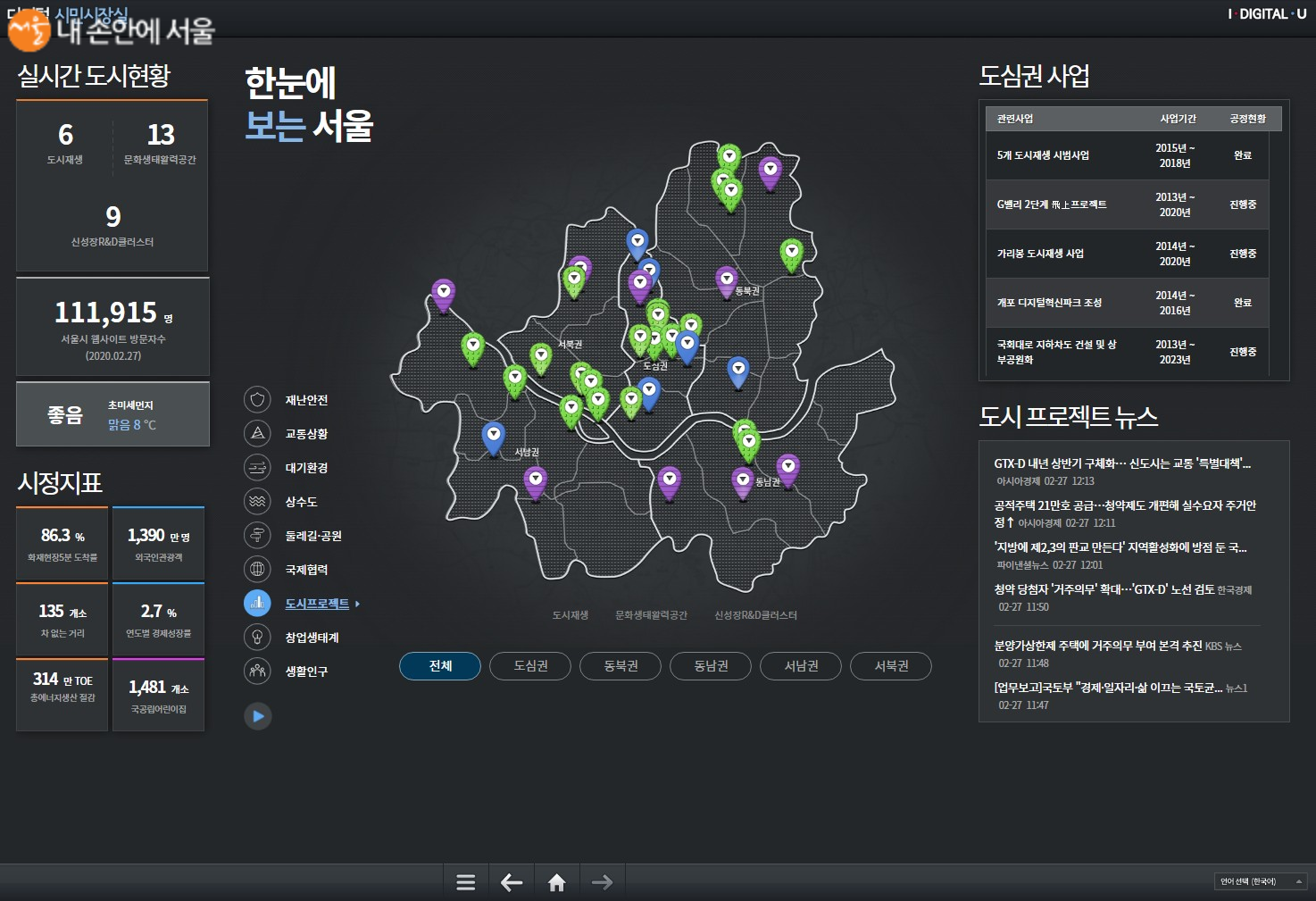Click the 상수도 water waves icon
Image resolution: width=1316 pixels, height=901 pixels.
click(257, 502)
